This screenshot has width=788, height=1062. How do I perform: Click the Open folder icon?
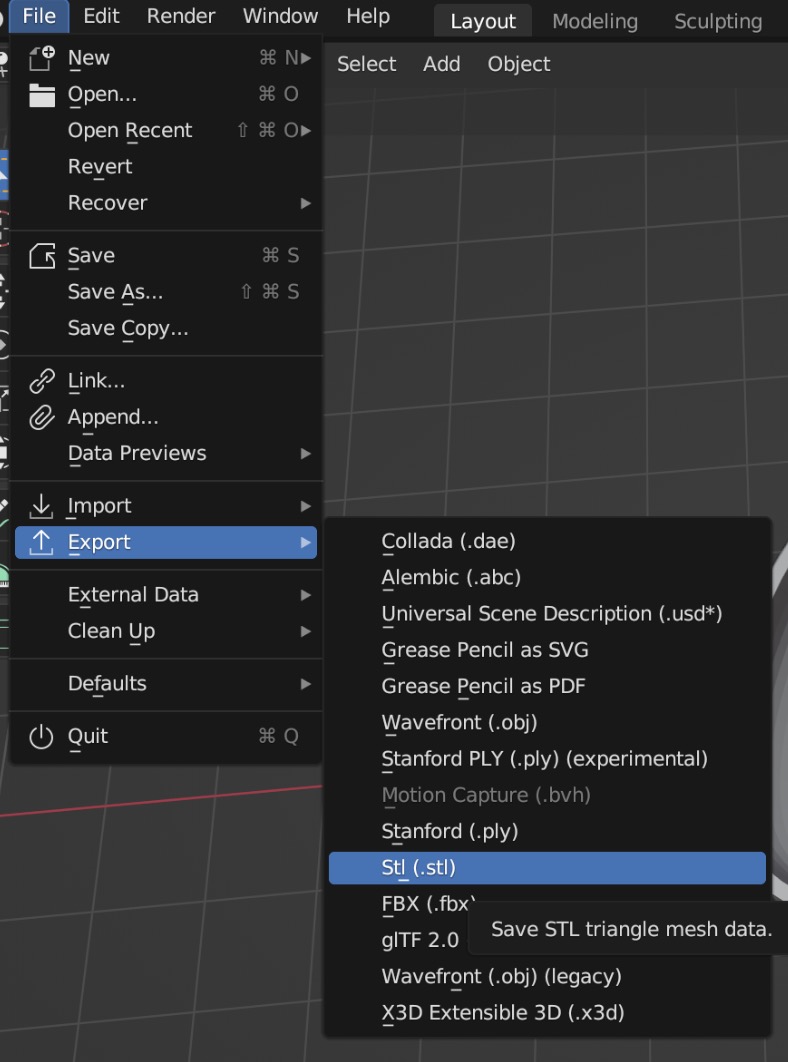pos(41,95)
